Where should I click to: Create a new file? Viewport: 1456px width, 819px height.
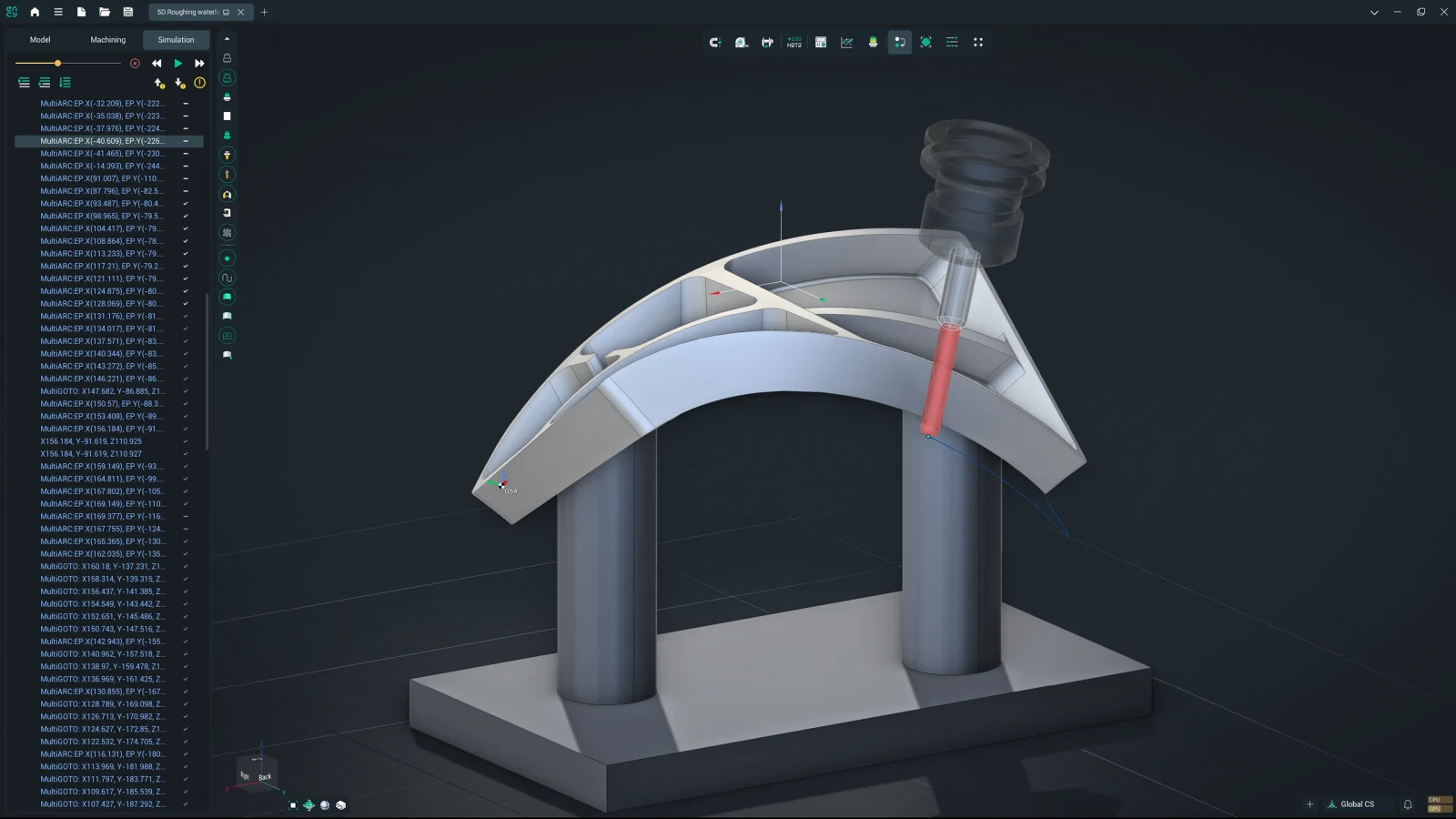81,12
